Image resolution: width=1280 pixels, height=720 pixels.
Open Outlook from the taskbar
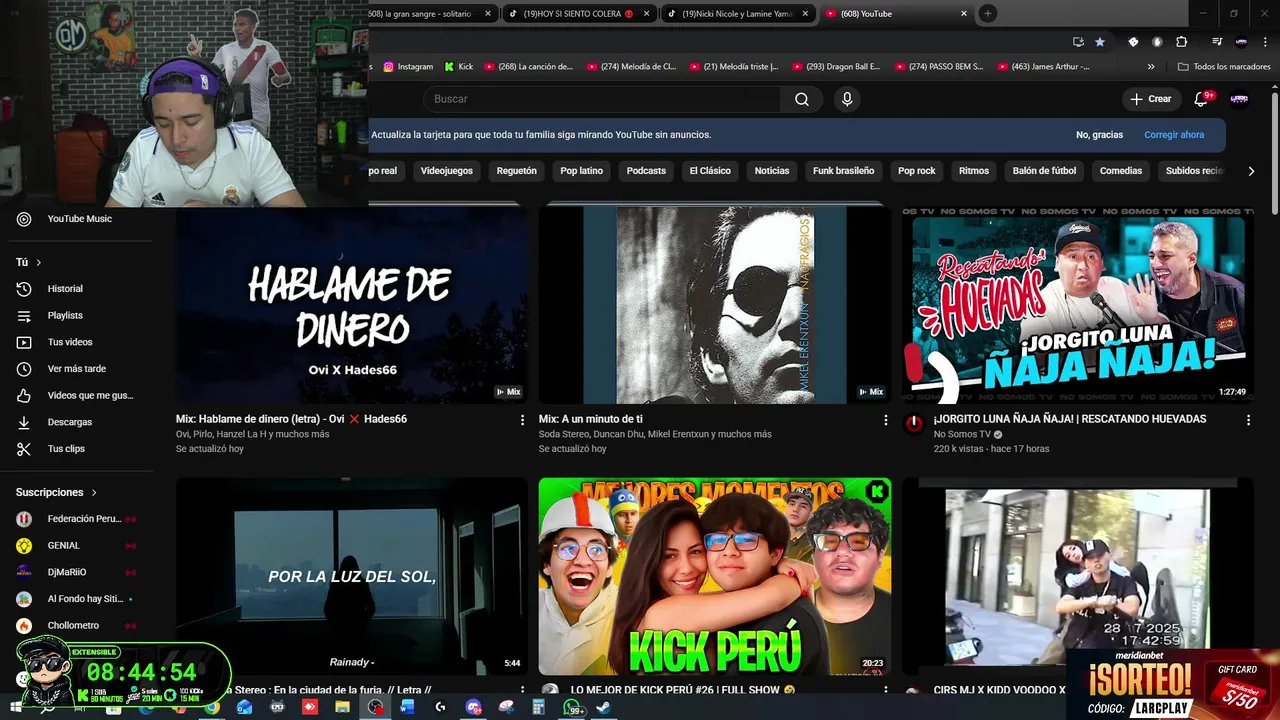click(244, 707)
